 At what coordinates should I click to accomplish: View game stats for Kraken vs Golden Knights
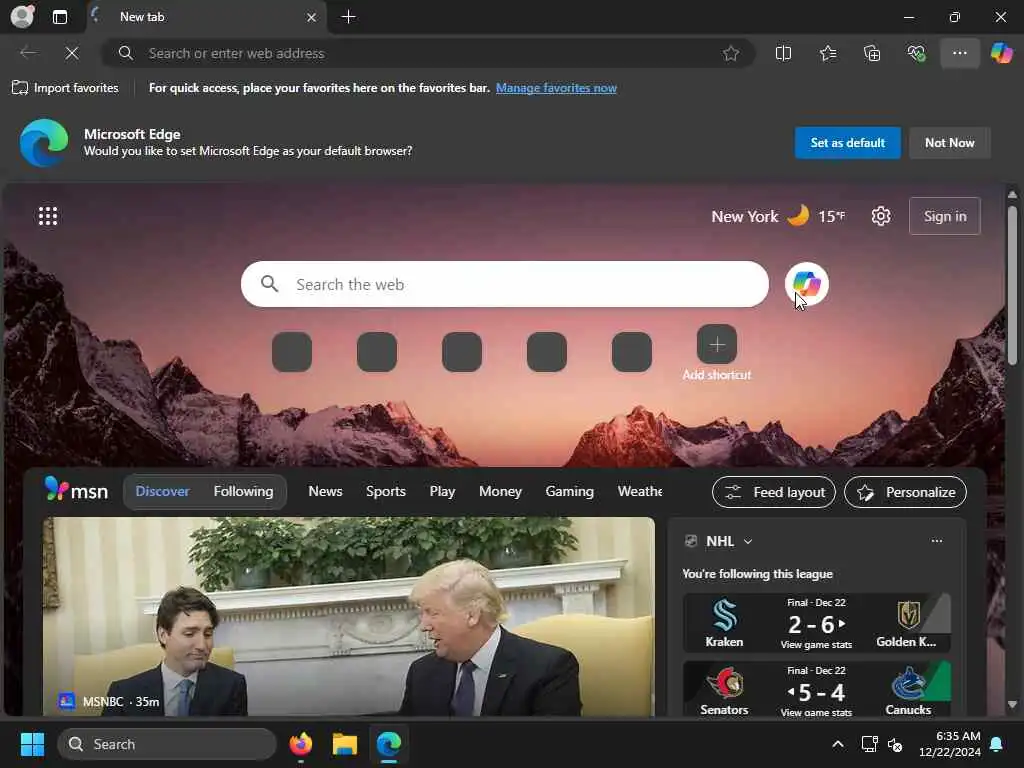click(816, 645)
